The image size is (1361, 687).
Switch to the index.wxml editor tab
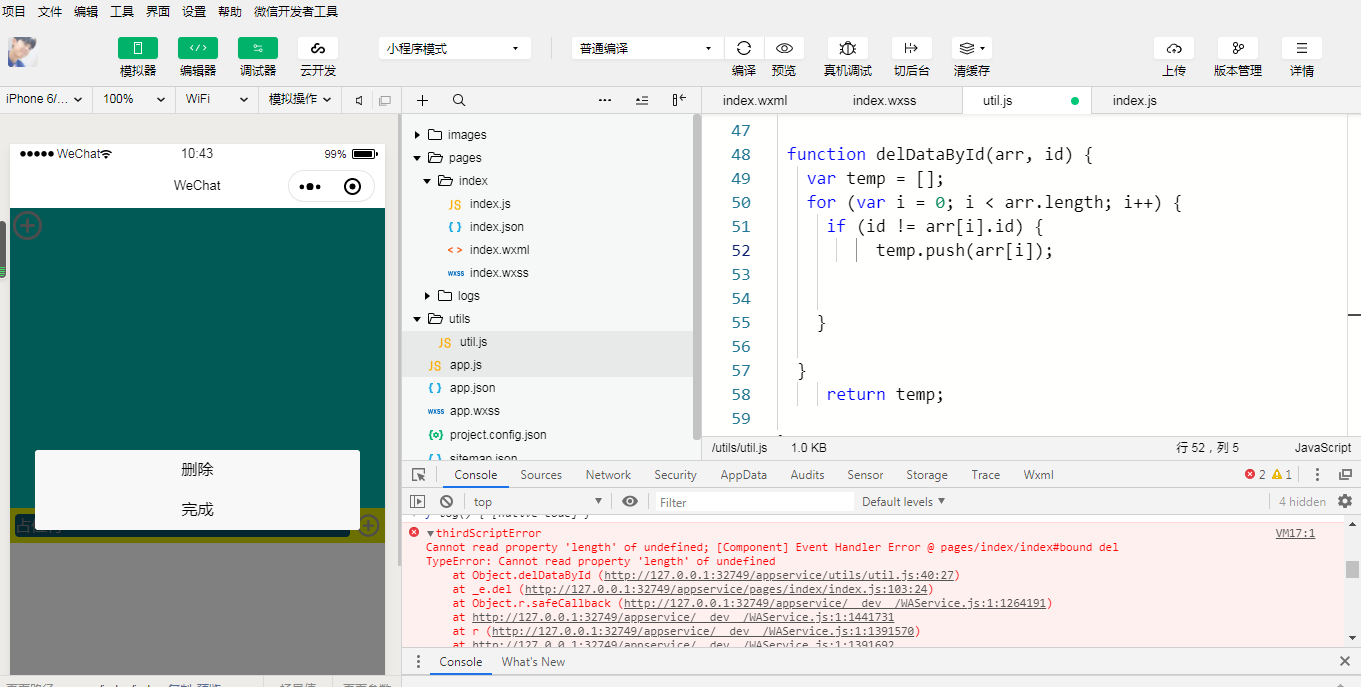pos(755,100)
